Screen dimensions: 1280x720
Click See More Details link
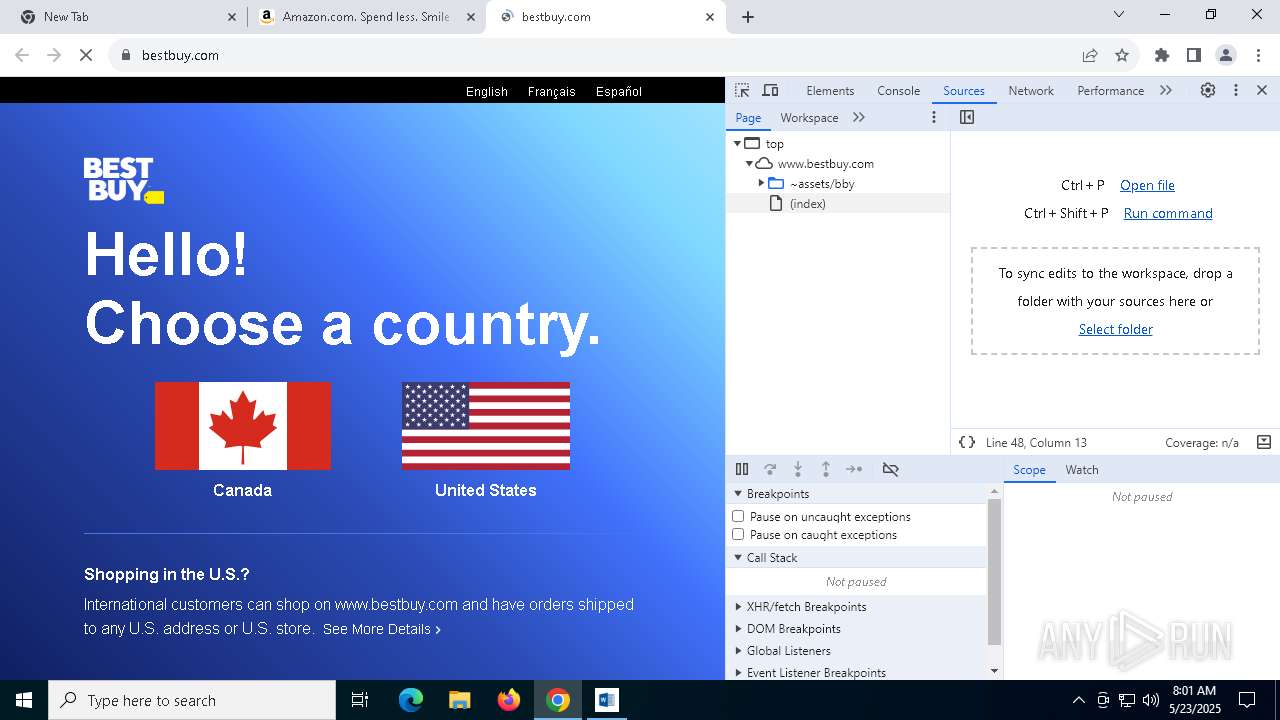pos(382,629)
